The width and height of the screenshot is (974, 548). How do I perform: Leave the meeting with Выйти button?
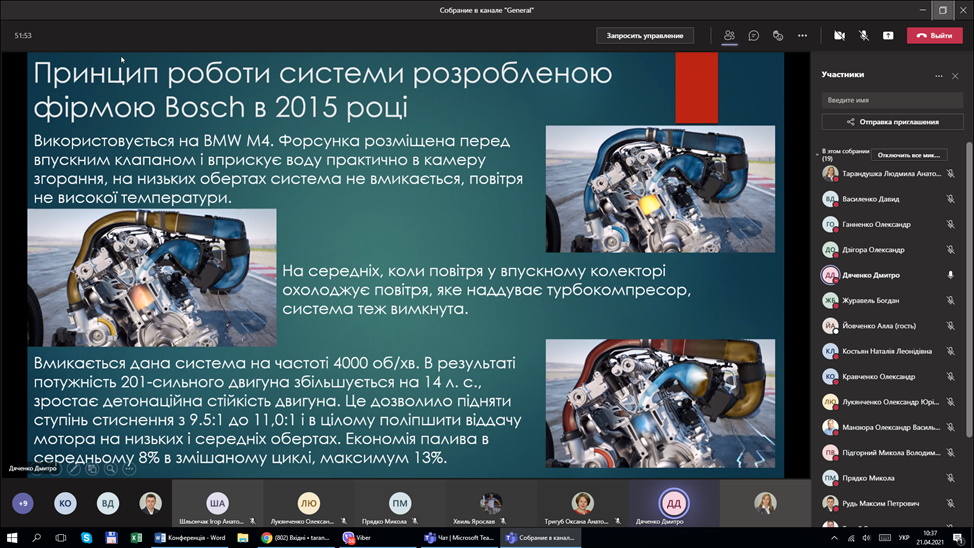click(x=935, y=35)
